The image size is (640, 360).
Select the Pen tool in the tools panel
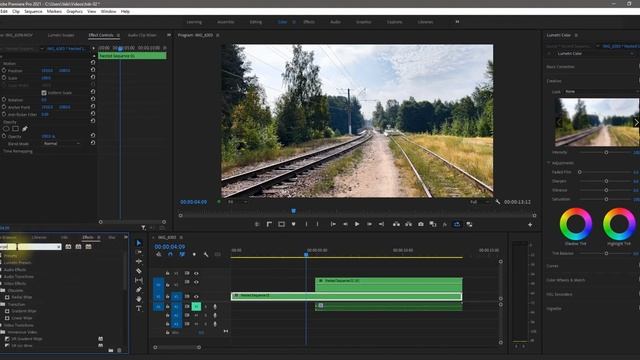(139, 289)
